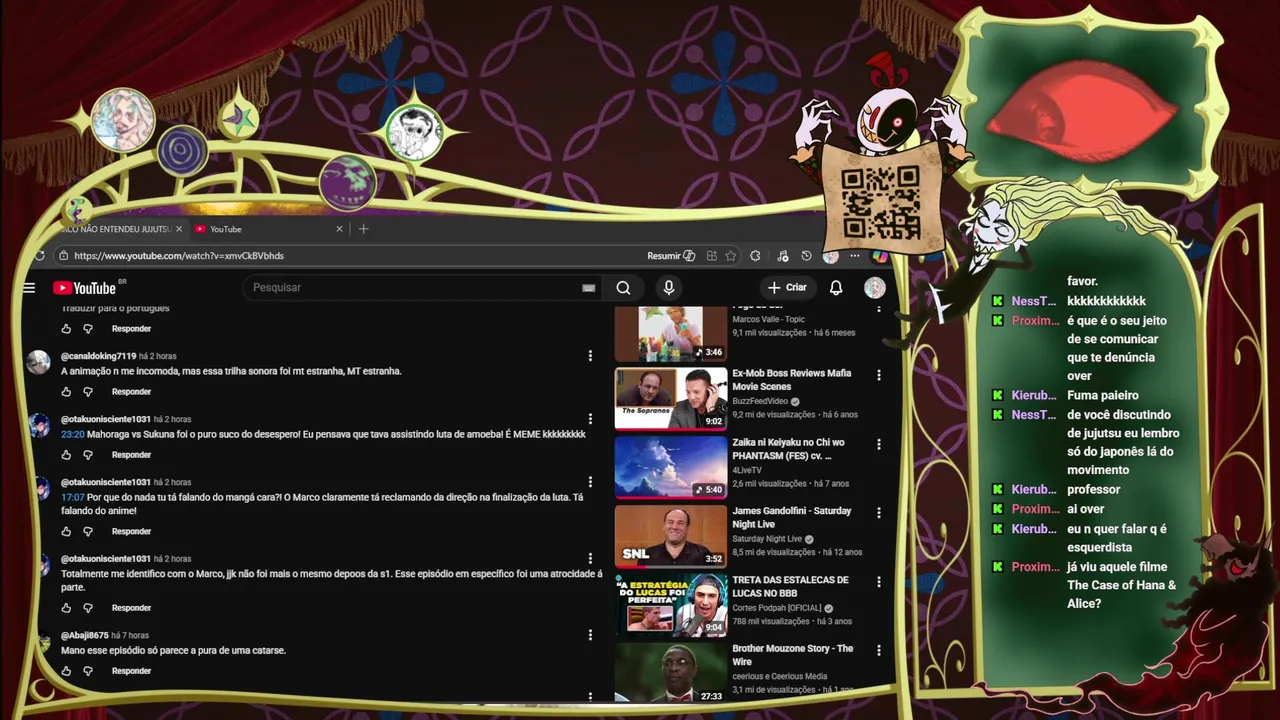Image resolution: width=1280 pixels, height=720 pixels.
Task: Open options for 'TRETA DAS ESTALECAS' video
Action: [879, 581]
